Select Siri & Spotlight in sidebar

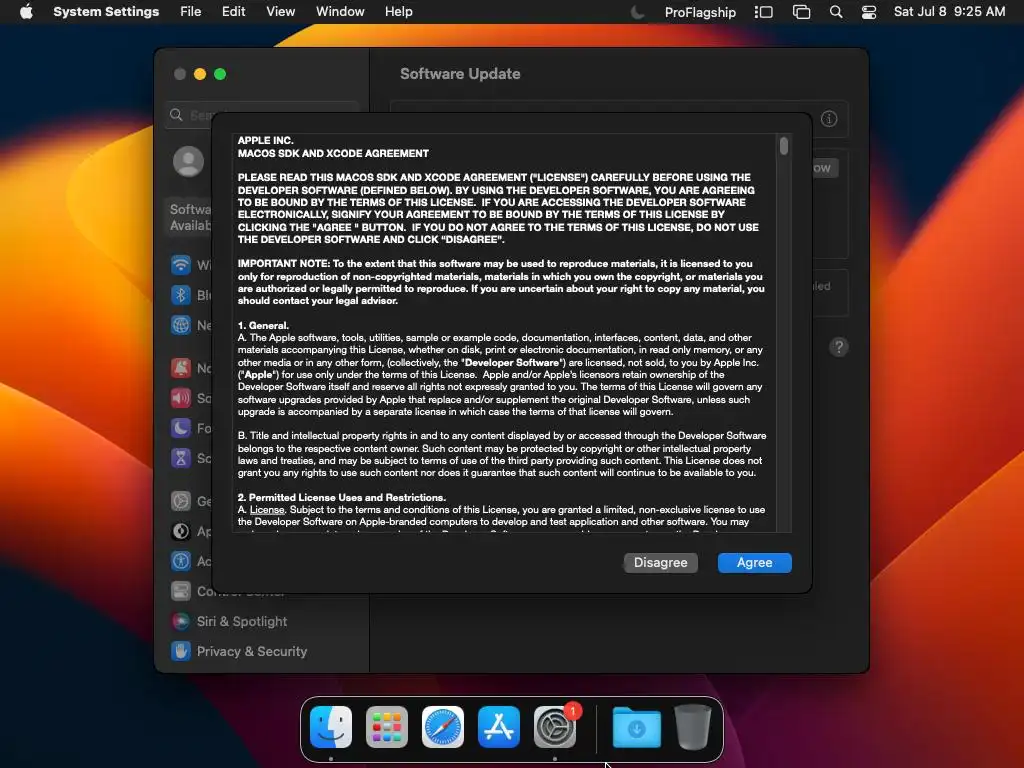click(x=242, y=622)
